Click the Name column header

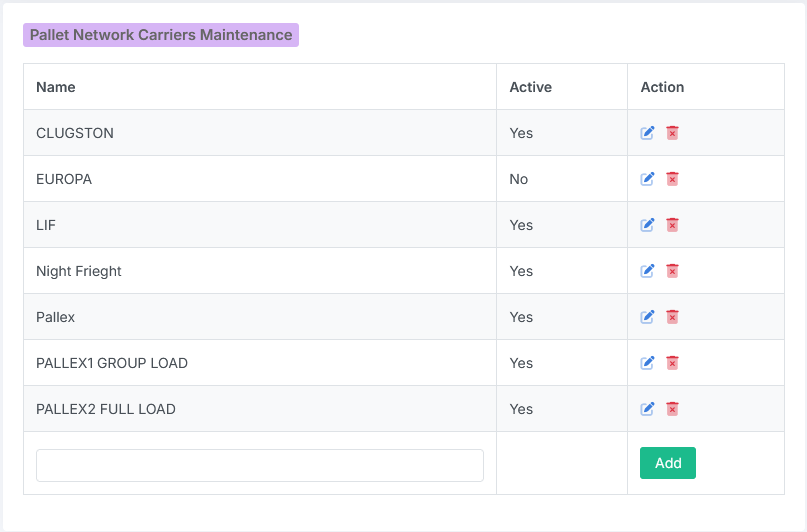tap(56, 87)
